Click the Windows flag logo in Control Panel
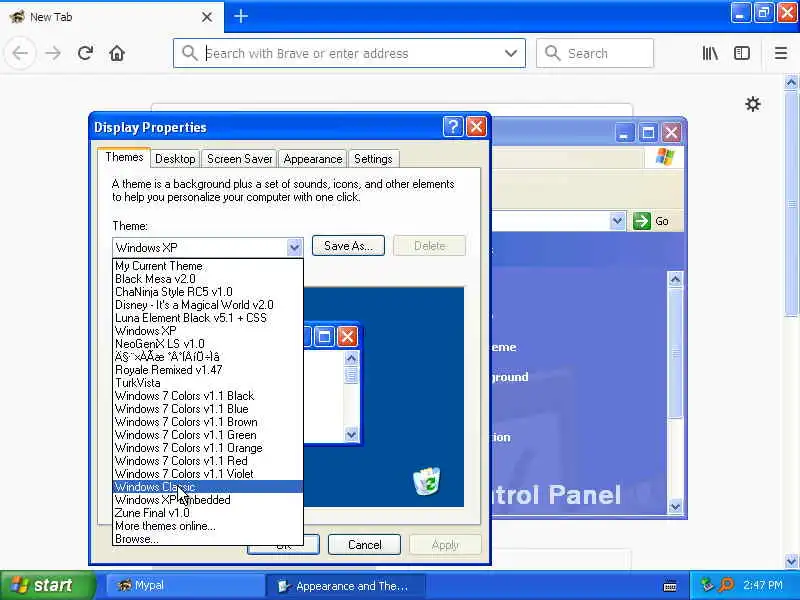 (x=665, y=157)
